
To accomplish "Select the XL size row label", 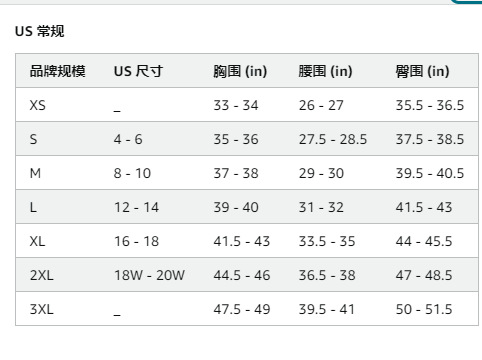I will click(x=37, y=241).
